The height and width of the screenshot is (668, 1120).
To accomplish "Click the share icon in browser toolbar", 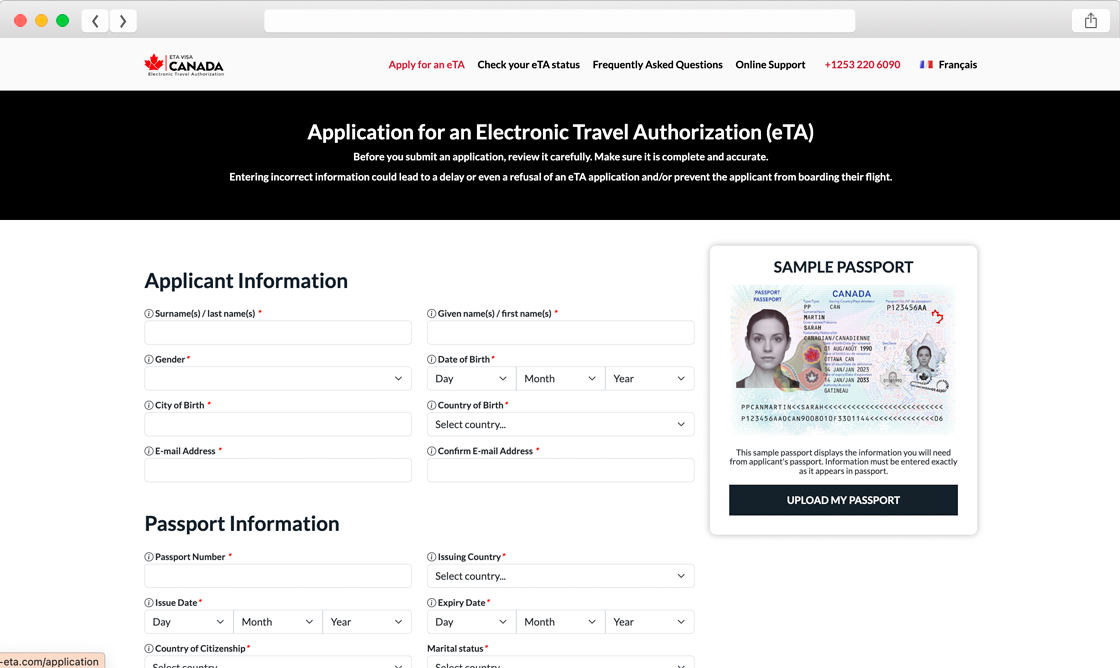I will 1090,21.
